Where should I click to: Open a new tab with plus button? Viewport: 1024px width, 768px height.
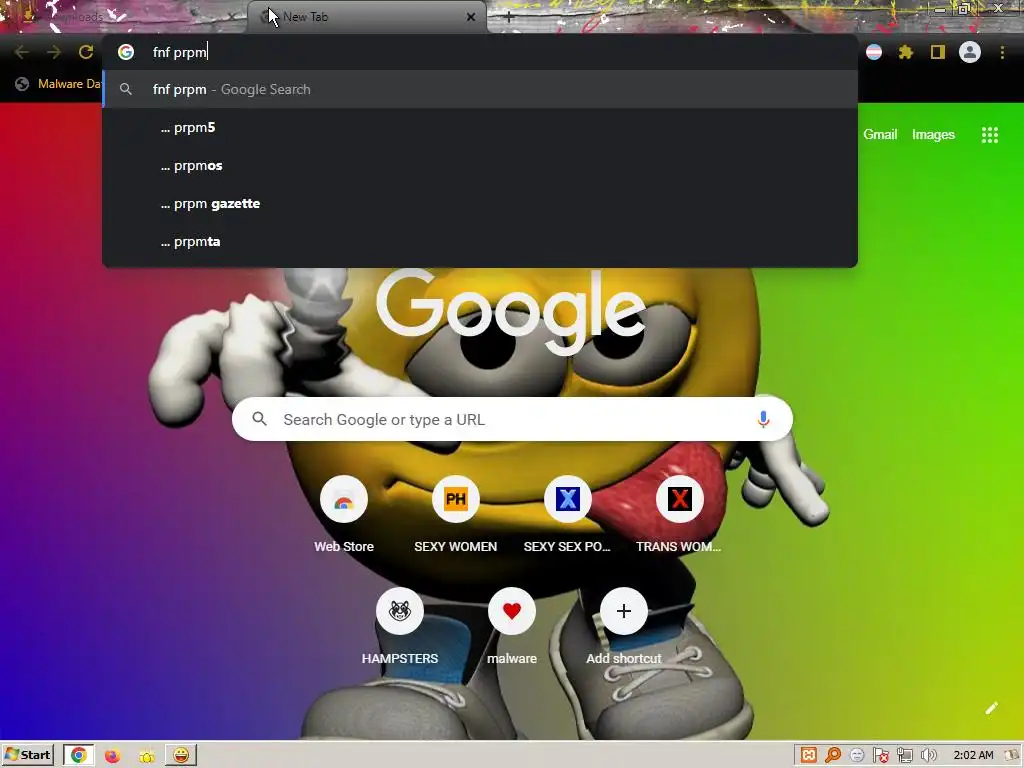click(x=509, y=17)
